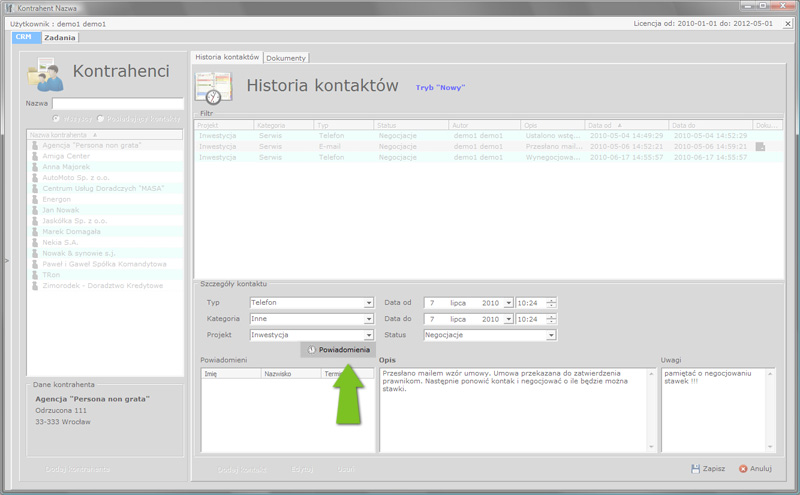Select the Historia kontaktów tab
800x495 pixels.
click(227, 57)
